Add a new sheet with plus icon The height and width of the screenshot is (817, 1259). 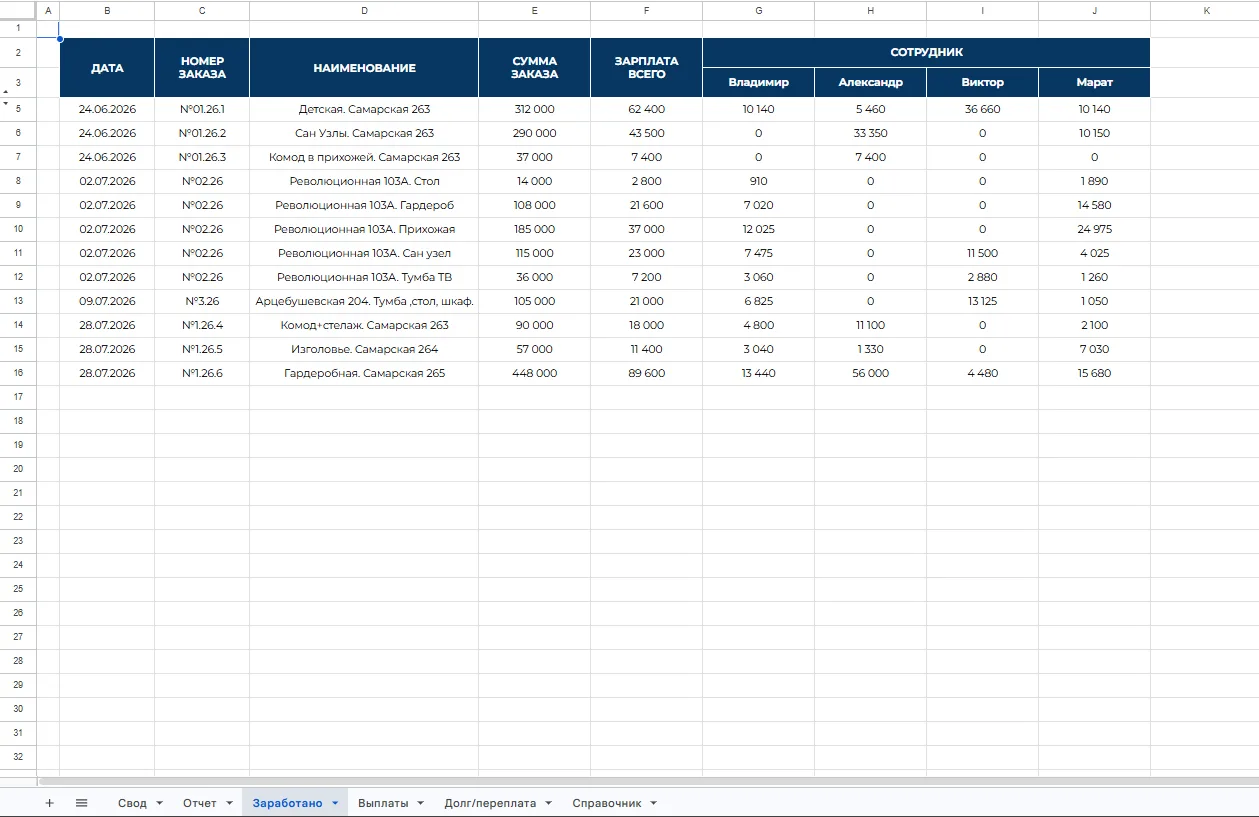pos(49,803)
